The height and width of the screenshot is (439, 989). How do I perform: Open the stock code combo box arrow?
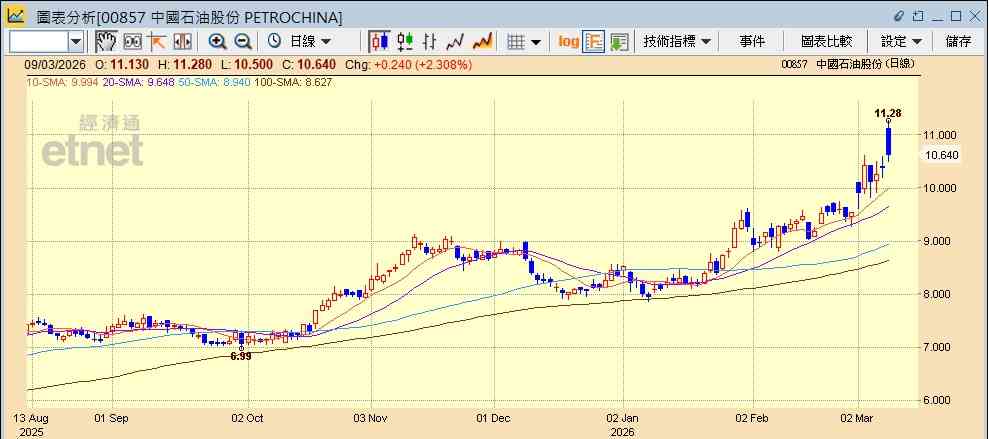76,42
